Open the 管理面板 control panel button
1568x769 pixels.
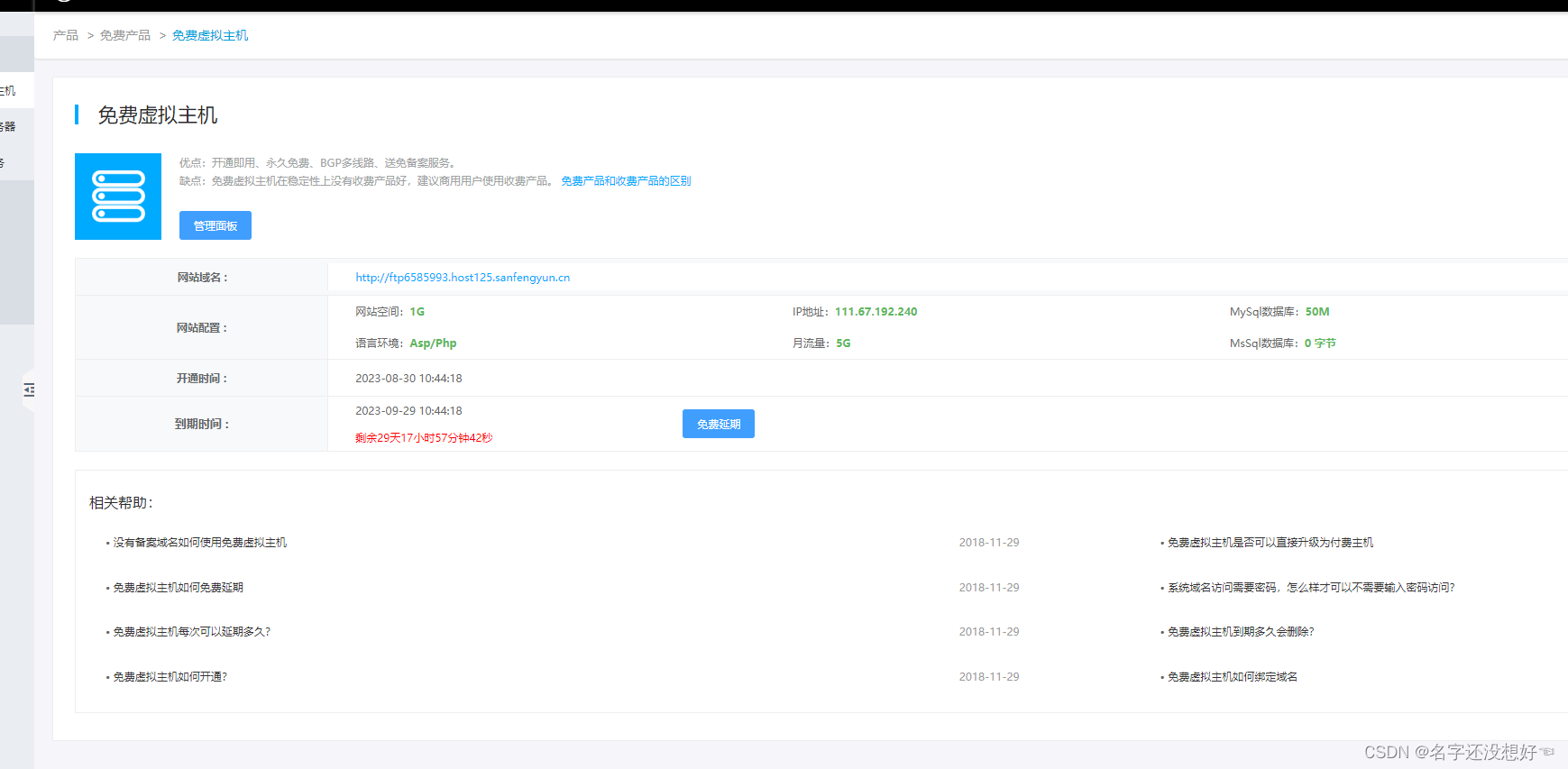215,225
